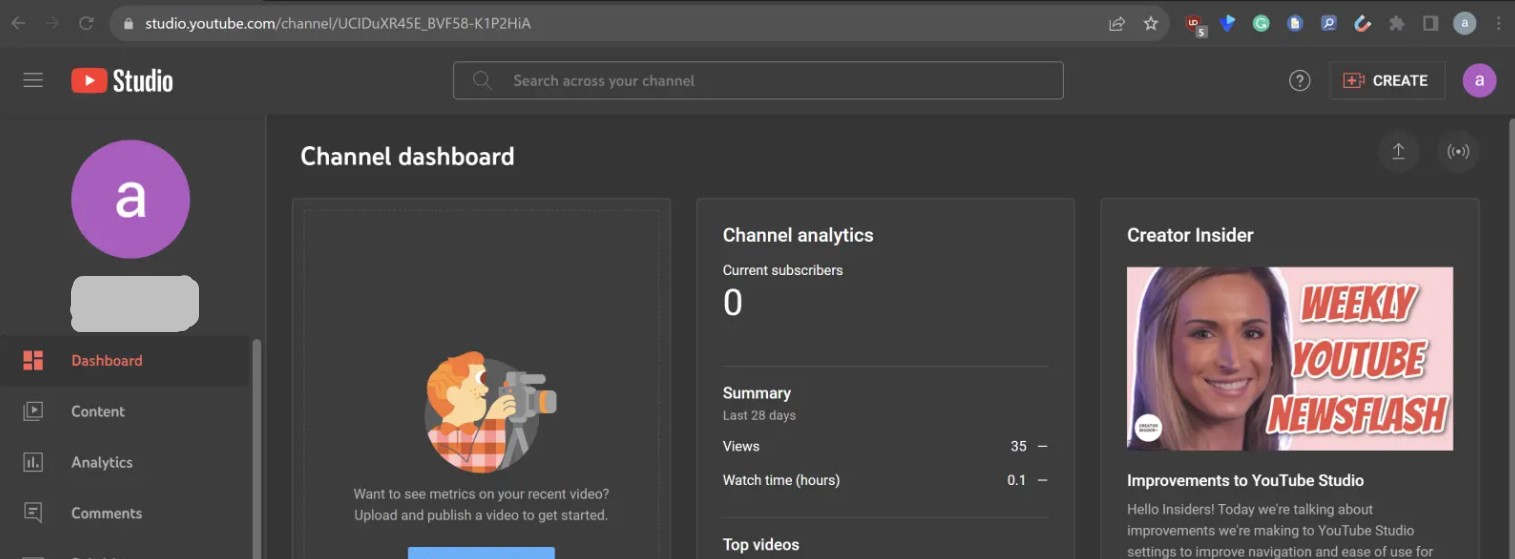The image size is (1515, 559).
Task: Click the blue upload button under illustration
Action: tap(481, 553)
